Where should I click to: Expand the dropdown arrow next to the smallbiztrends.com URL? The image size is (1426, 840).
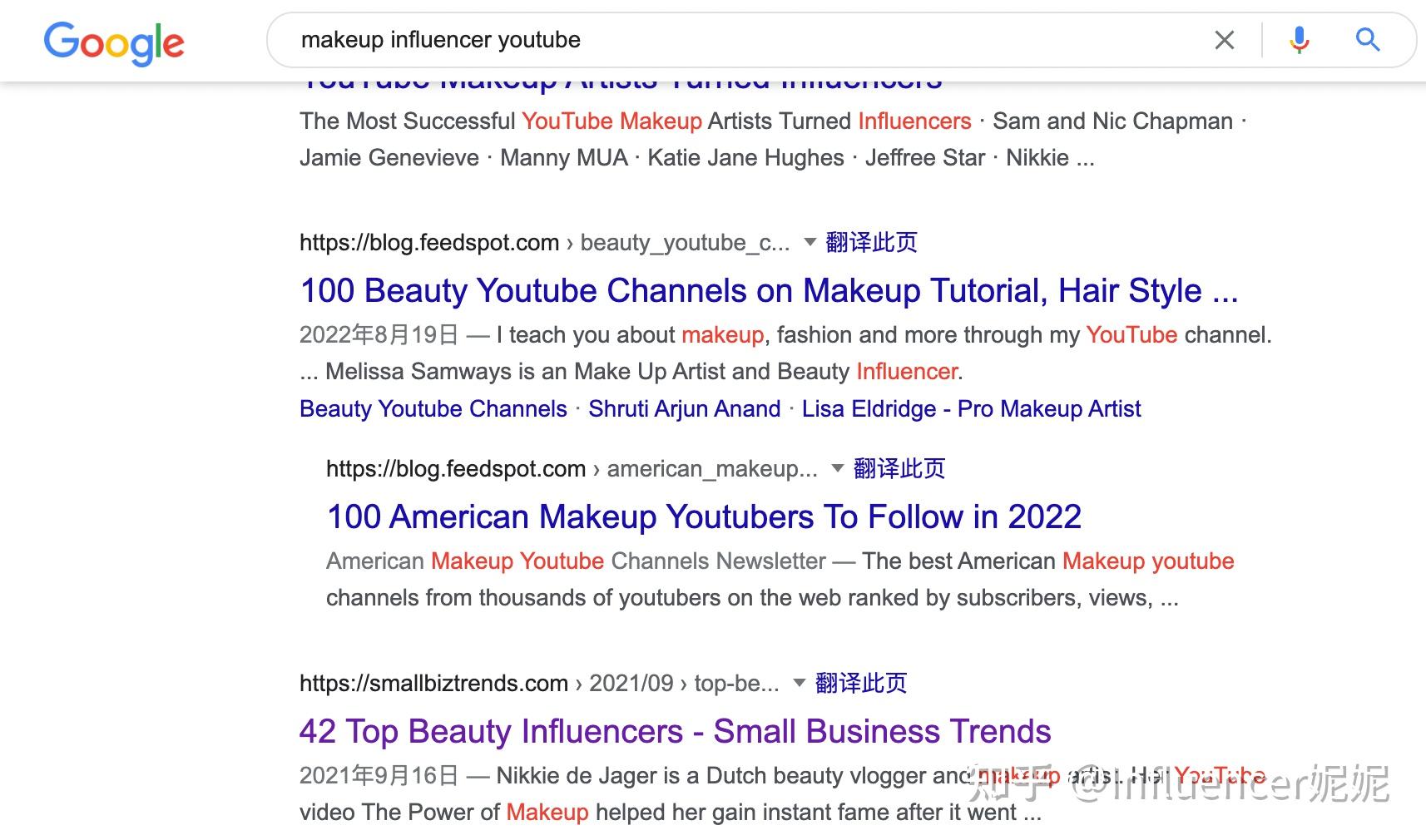point(800,684)
